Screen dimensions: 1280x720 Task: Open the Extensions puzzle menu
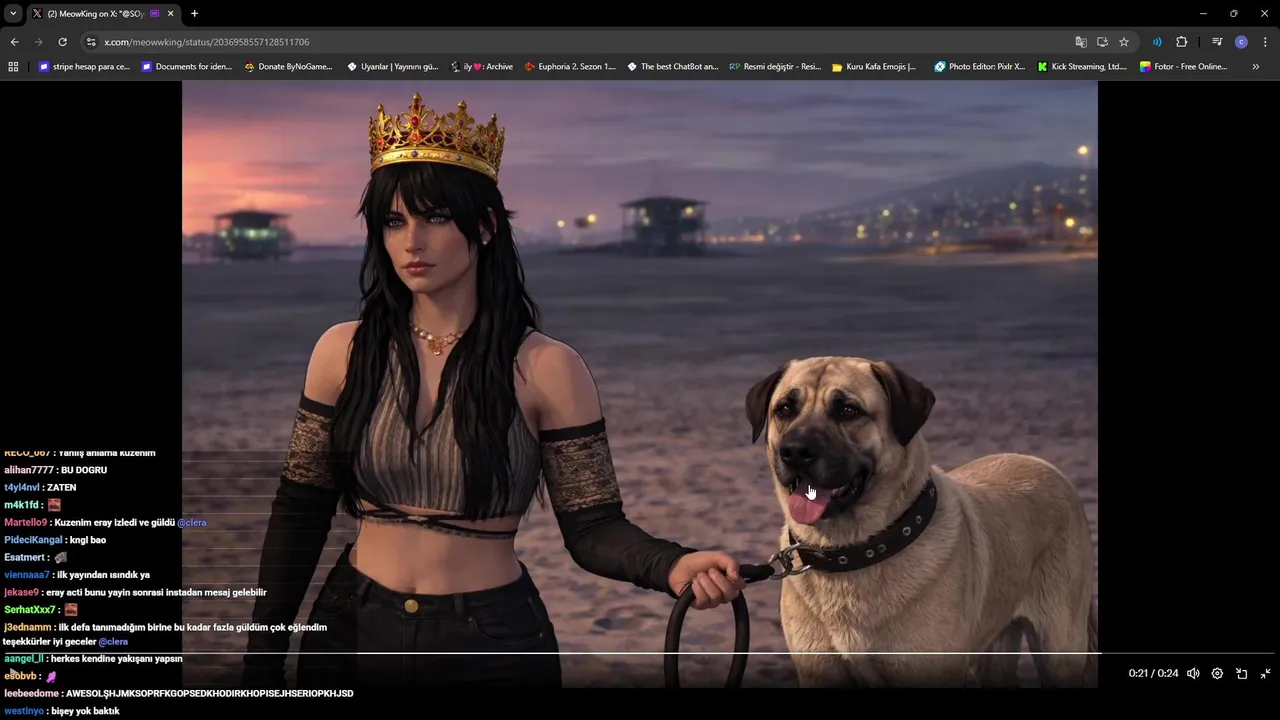[1181, 42]
